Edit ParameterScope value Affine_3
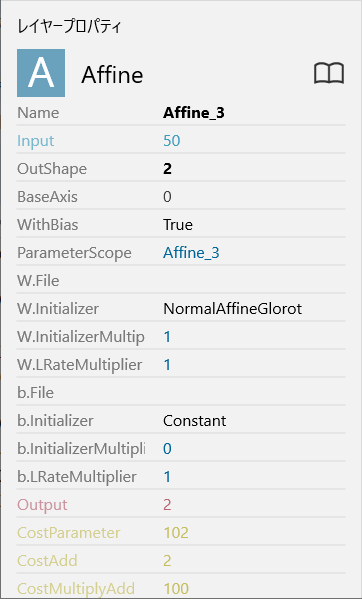This screenshot has height=599, width=362. pyautogui.click(x=191, y=253)
